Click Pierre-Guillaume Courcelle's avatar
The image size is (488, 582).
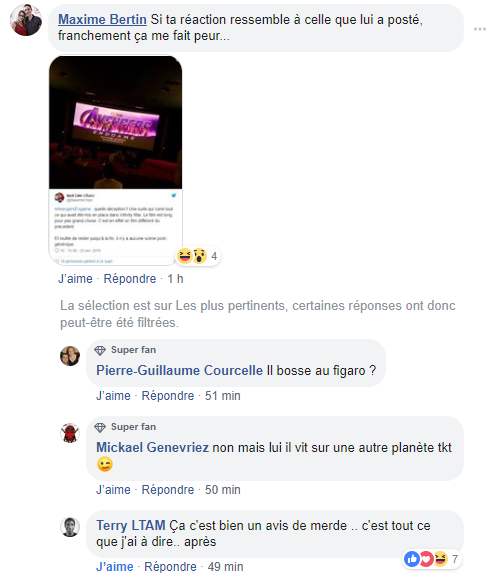click(x=70, y=356)
